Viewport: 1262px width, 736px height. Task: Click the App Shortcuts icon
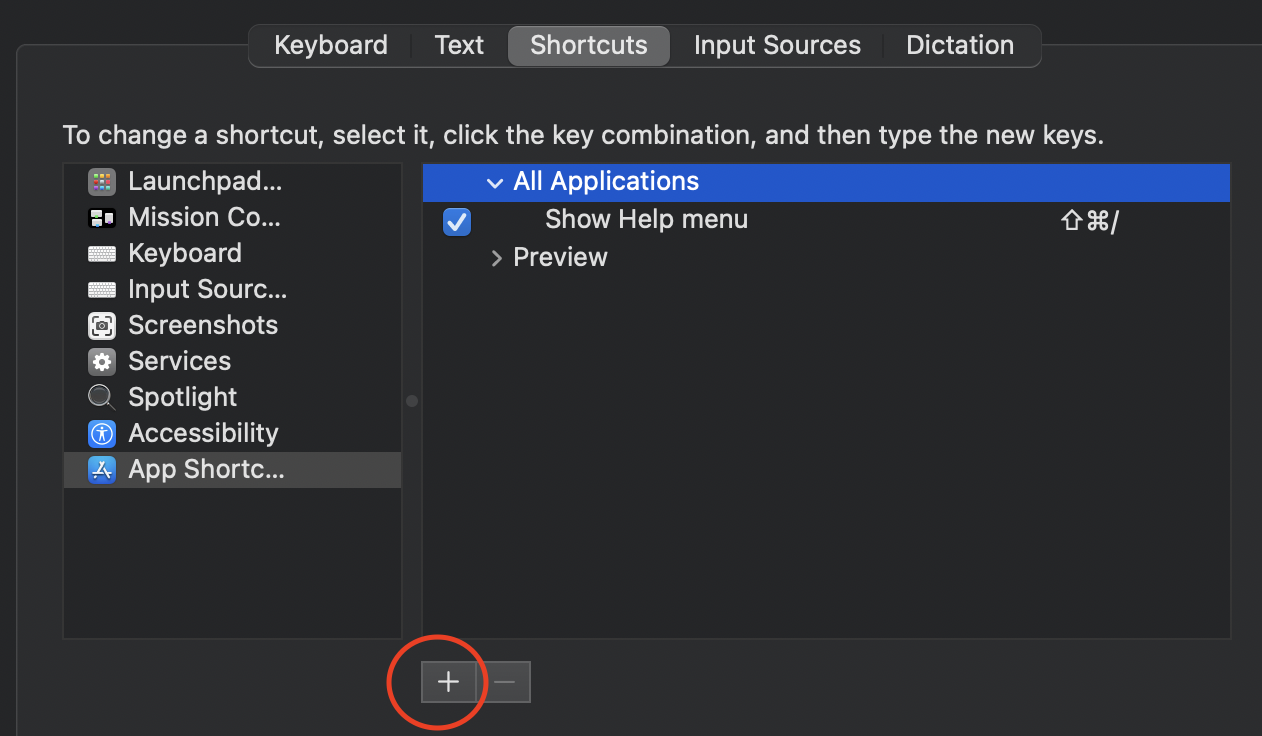click(x=102, y=470)
